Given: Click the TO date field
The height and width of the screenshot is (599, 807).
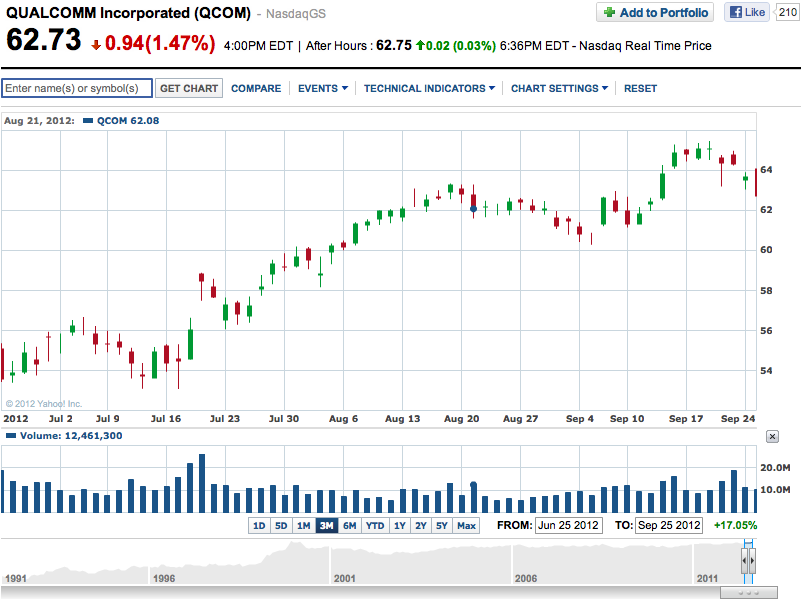Looking at the screenshot, I should coord(669,525).
